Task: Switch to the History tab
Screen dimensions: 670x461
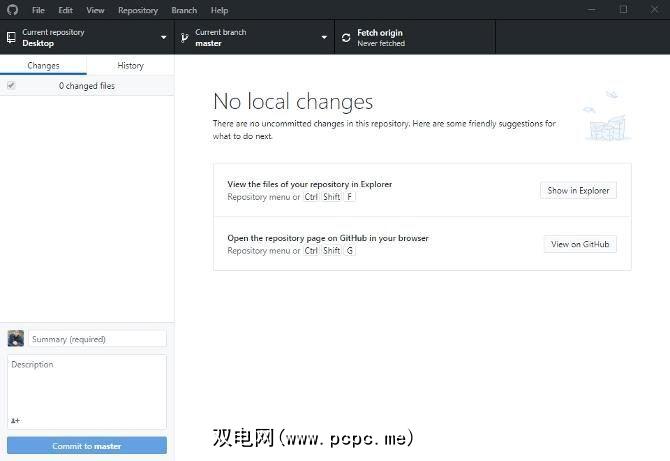Action: point(130,66)
